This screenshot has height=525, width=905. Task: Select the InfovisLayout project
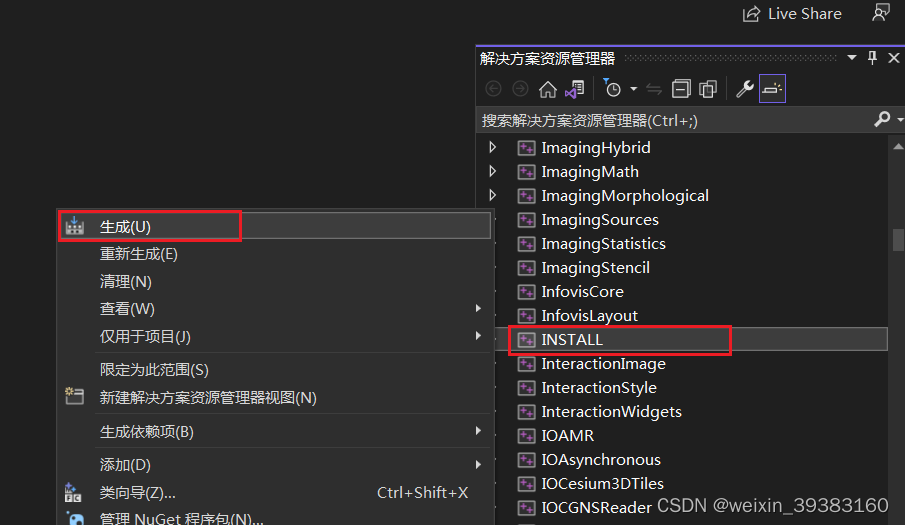coord(589,316)
